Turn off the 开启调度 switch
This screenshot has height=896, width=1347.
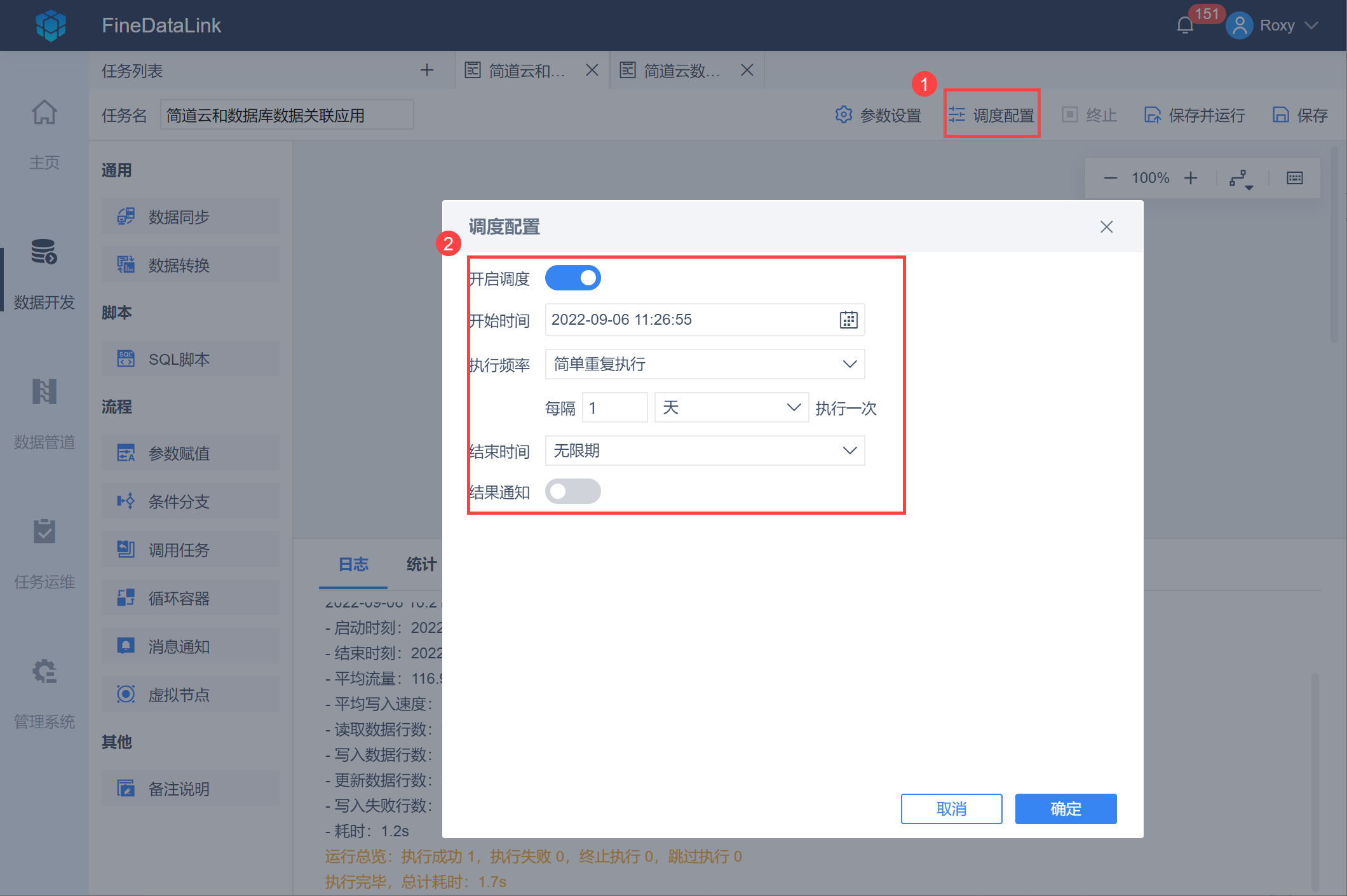coord(572,278)
